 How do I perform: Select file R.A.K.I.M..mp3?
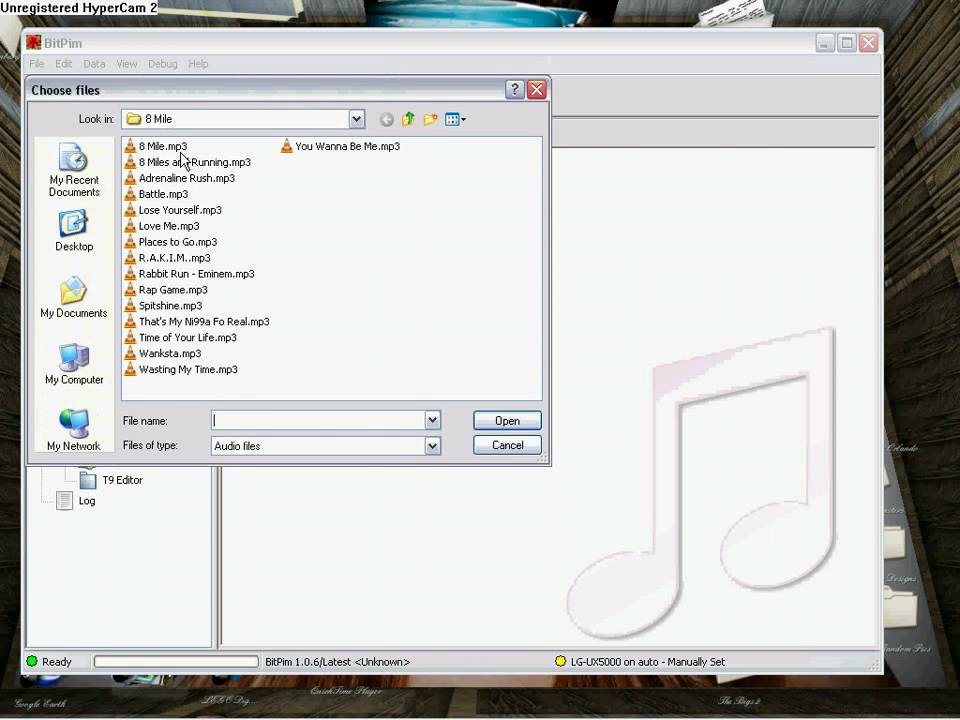click(x=168, y=258)
